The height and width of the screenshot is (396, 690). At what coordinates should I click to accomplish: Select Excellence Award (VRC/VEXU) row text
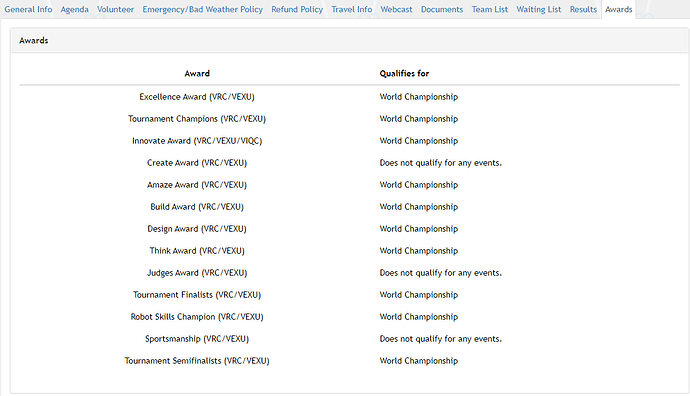pyautogui.click(x=197, y=97)
